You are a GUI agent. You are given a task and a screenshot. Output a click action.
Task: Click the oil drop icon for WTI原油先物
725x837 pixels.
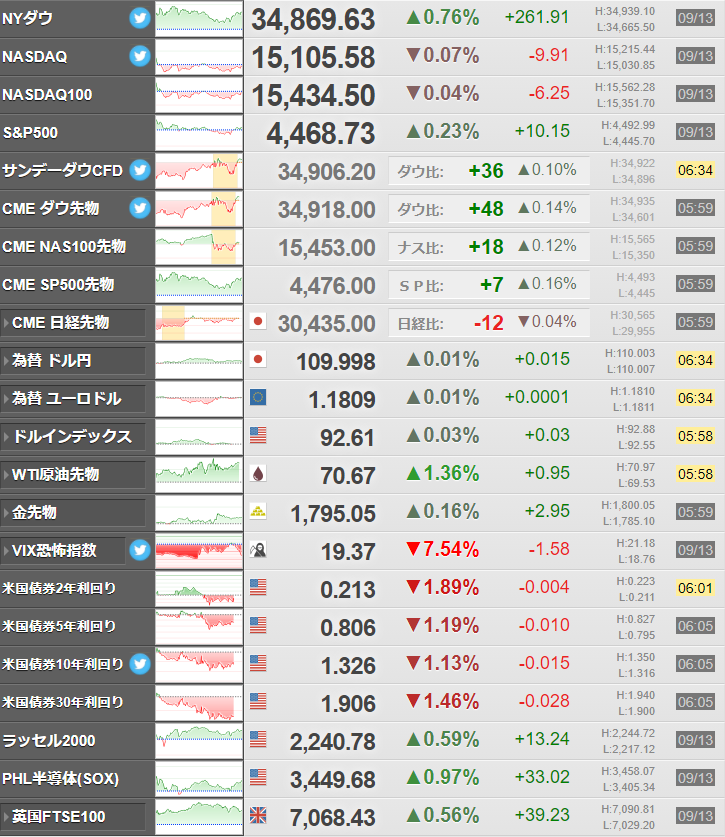(x=258, y=473)
